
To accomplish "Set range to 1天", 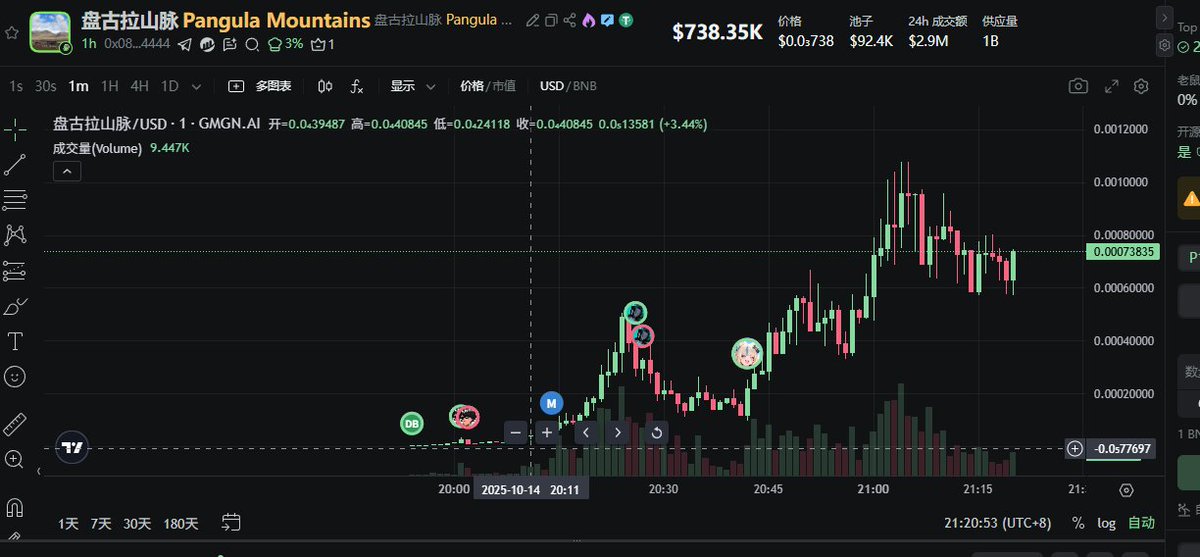I will tap(68, 523).
